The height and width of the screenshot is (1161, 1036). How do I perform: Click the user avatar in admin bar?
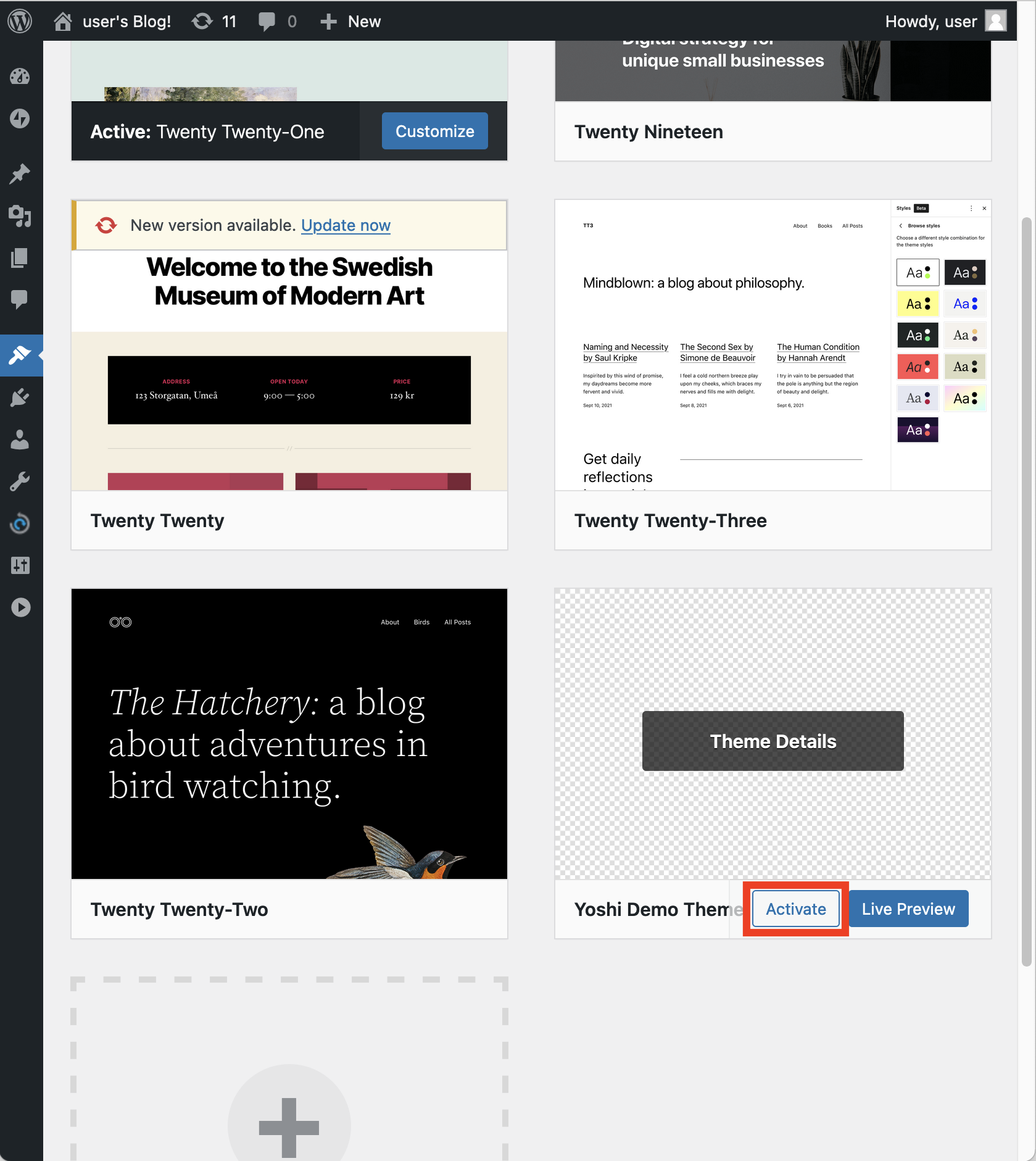pos(995,21)
